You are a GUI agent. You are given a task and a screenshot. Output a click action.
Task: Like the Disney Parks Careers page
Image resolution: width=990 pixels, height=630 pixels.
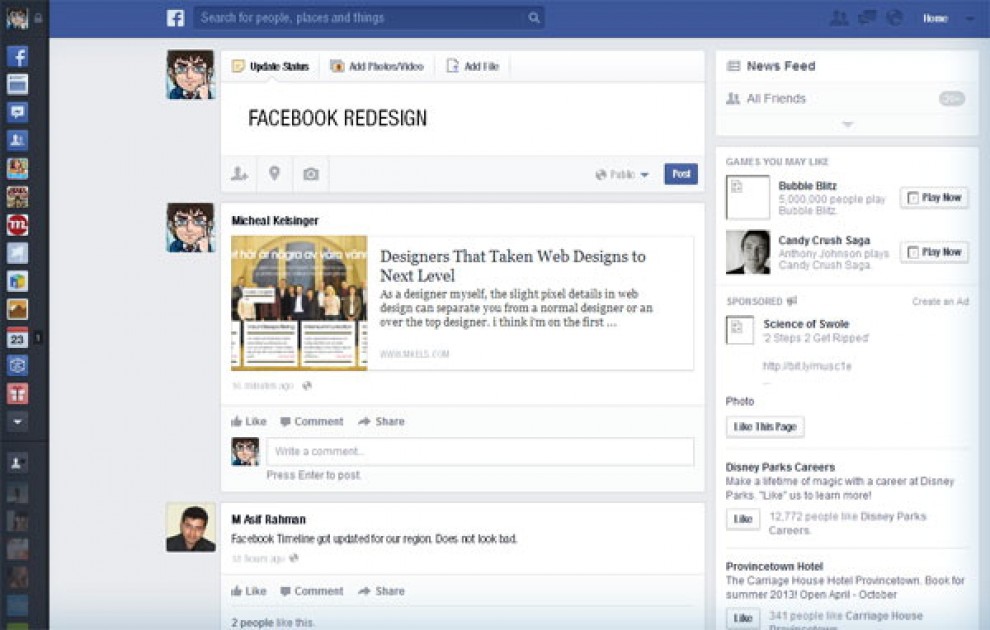(743, 519)
